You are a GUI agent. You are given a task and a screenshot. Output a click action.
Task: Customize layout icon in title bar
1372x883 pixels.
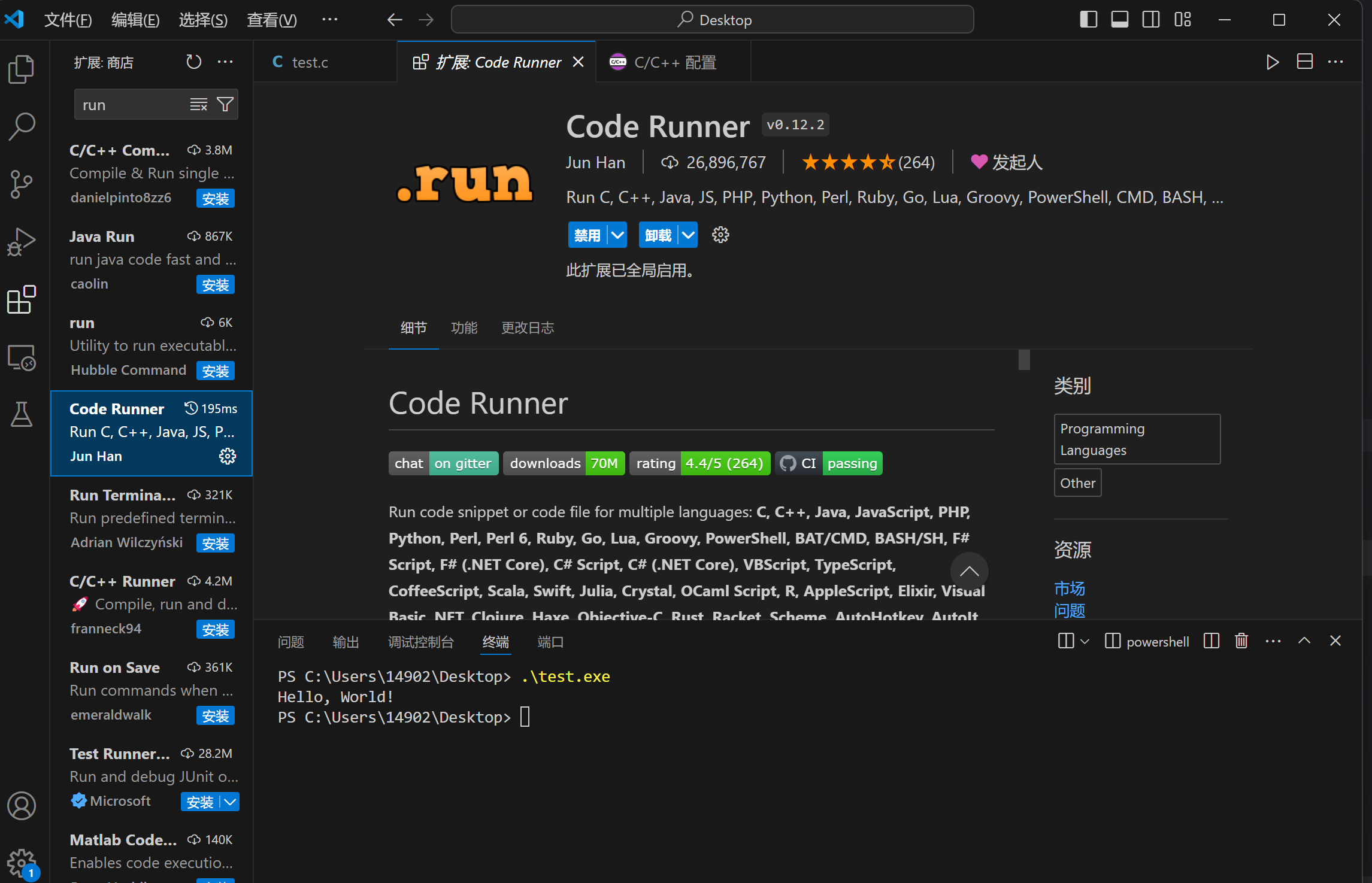point(1183,20)
